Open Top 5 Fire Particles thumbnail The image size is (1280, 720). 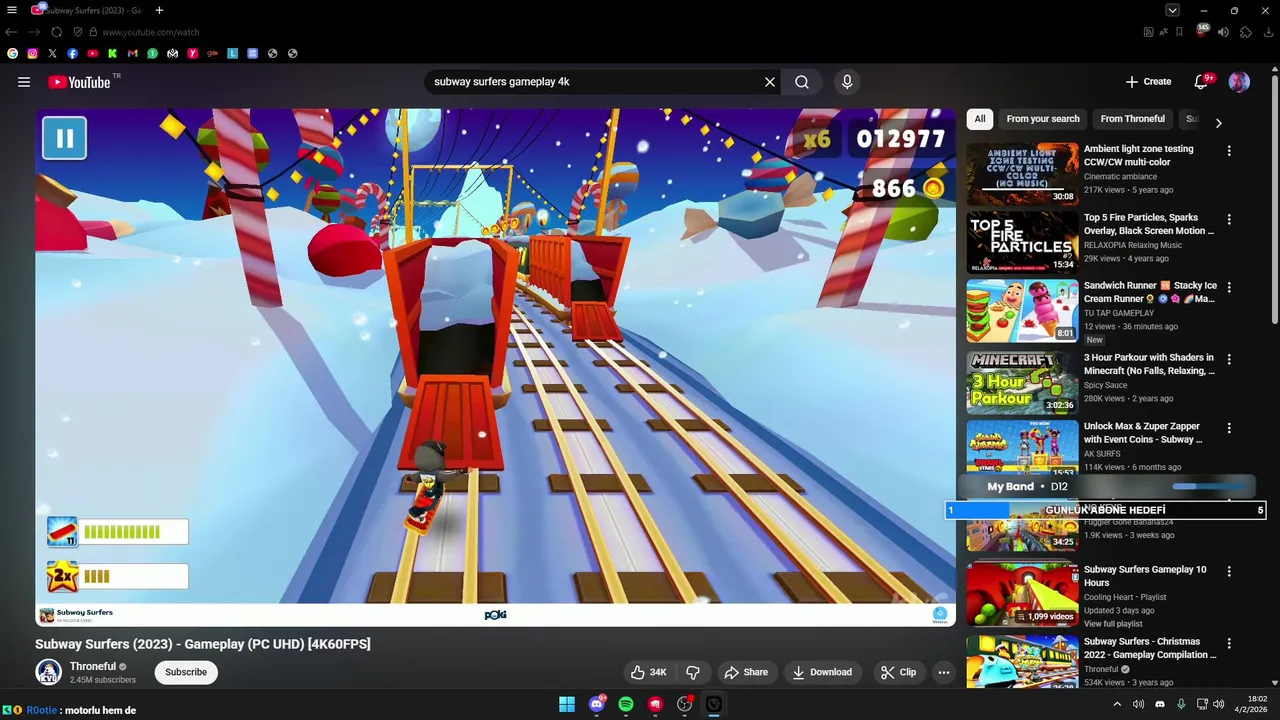coord(1022,242)
